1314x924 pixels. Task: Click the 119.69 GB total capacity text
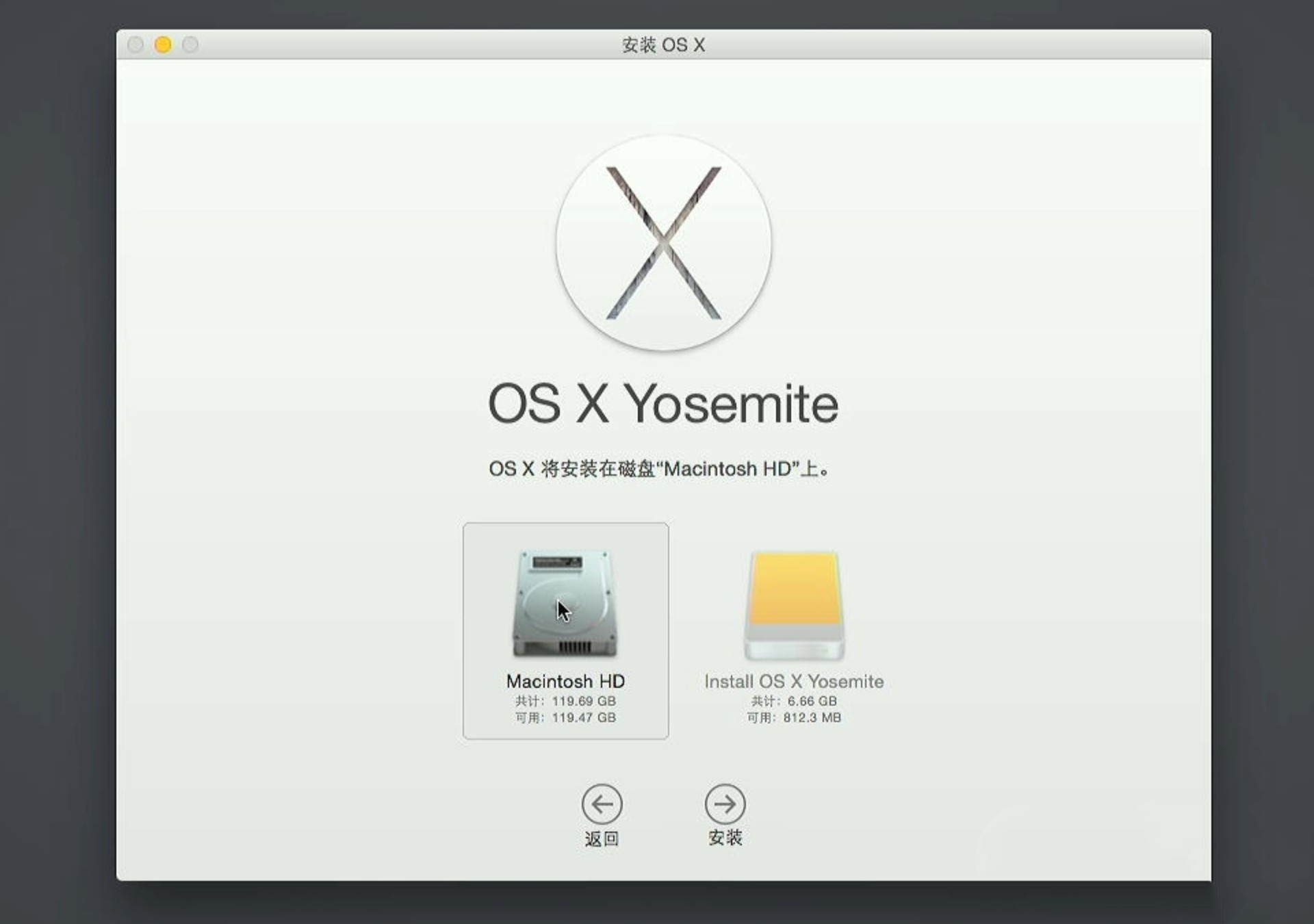click(x=583, y=701)
